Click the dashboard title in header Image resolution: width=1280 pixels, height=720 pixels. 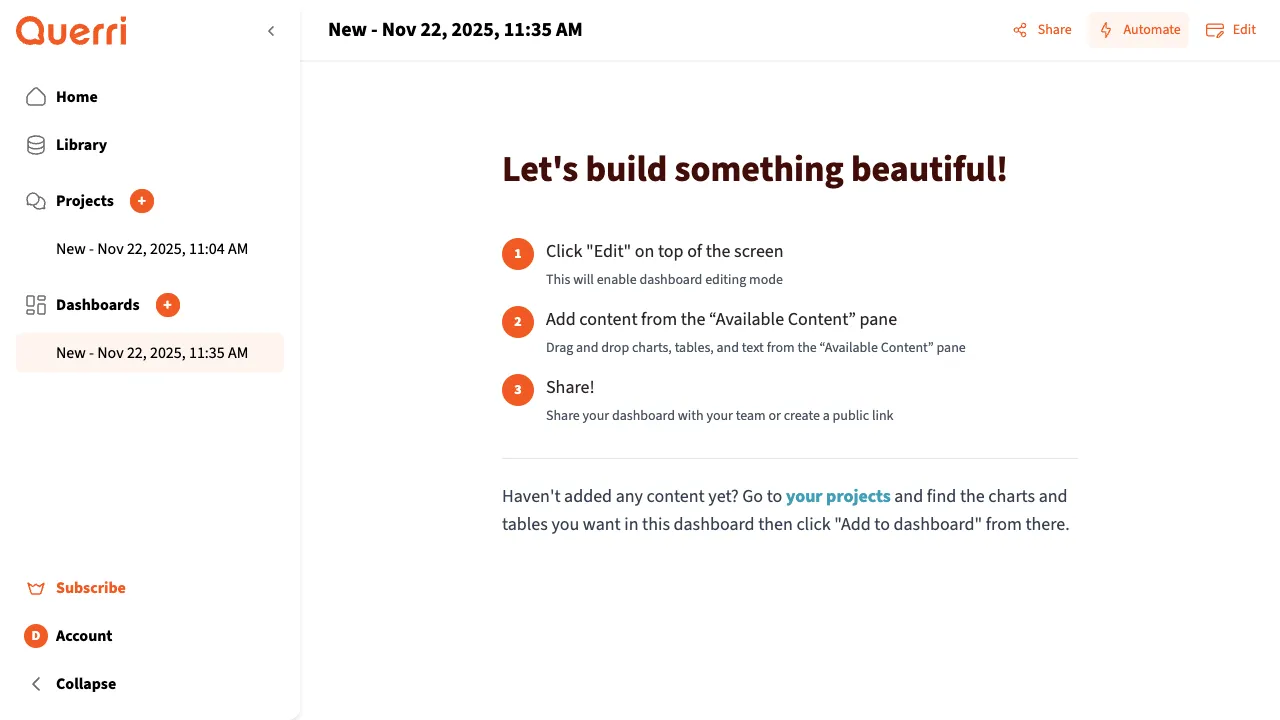(455, 30)
